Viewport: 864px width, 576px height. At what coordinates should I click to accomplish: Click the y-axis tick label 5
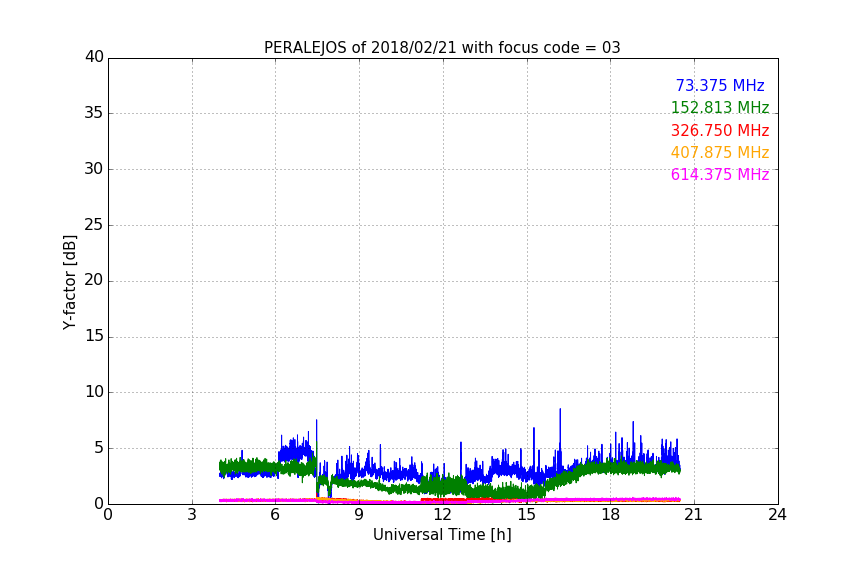point(99,448)
